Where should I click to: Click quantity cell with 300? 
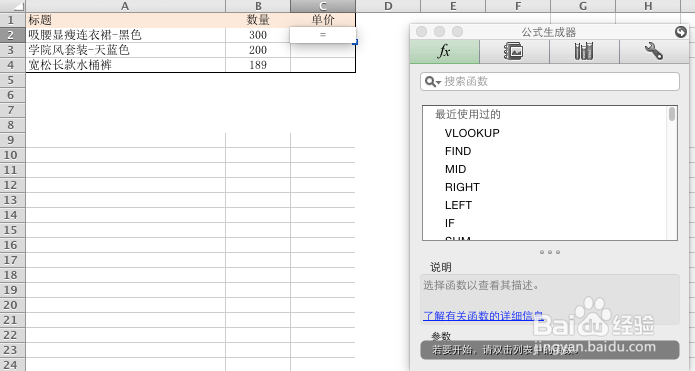[x=258, y=35]
